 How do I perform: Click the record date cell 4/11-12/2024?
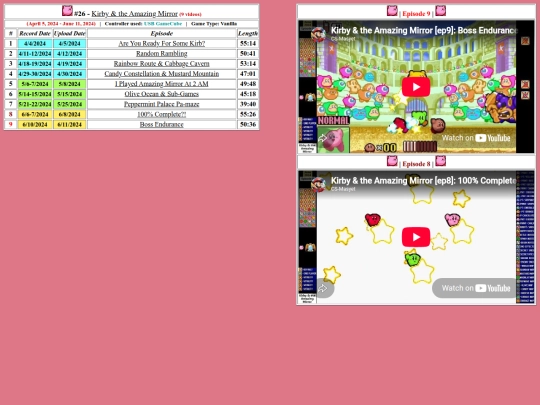35,53
